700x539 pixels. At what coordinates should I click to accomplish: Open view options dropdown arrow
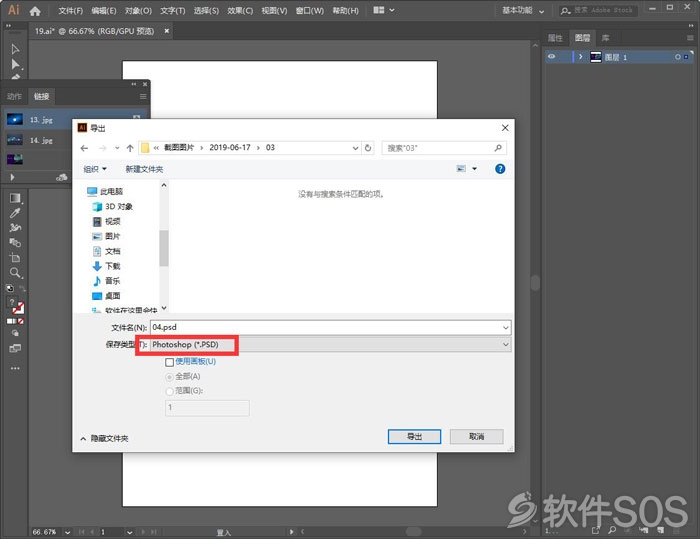(x=474, y=168)
